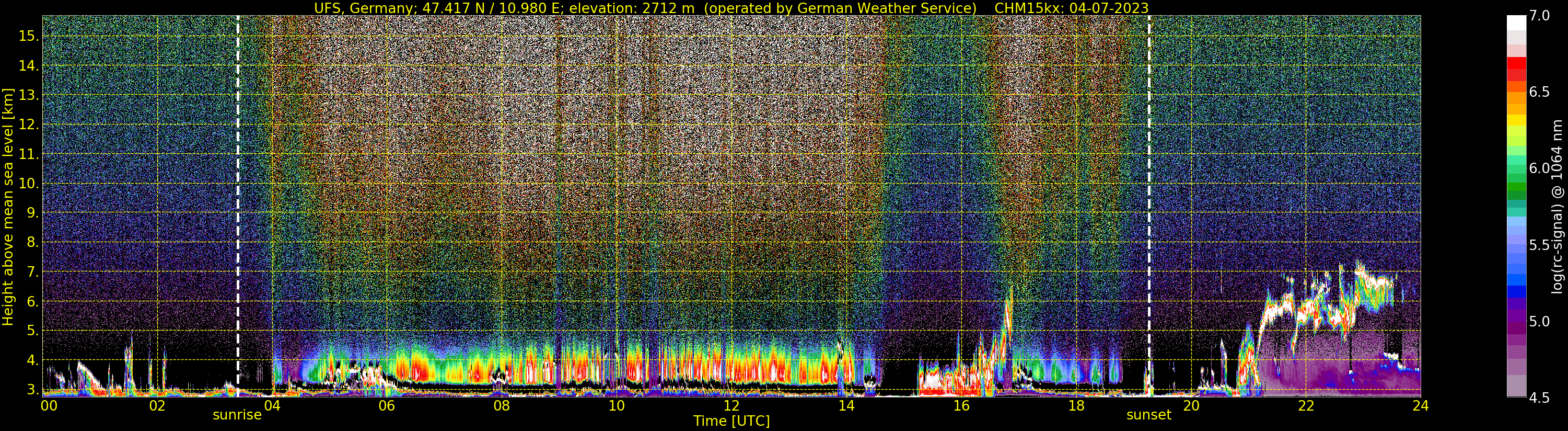Click the '20' time axis tick label
Image resolution: width=1568 pixels, height=431 pixels.
[x=1191, y=406]
